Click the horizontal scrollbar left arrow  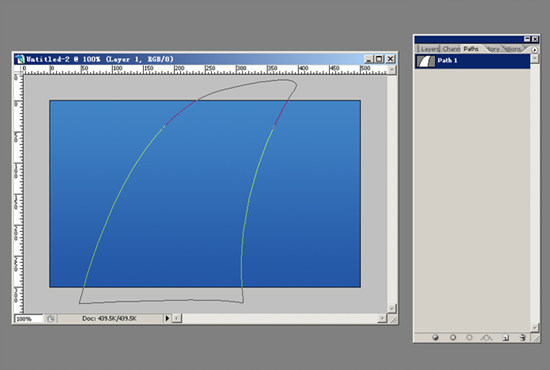click(x=177, y=318)
